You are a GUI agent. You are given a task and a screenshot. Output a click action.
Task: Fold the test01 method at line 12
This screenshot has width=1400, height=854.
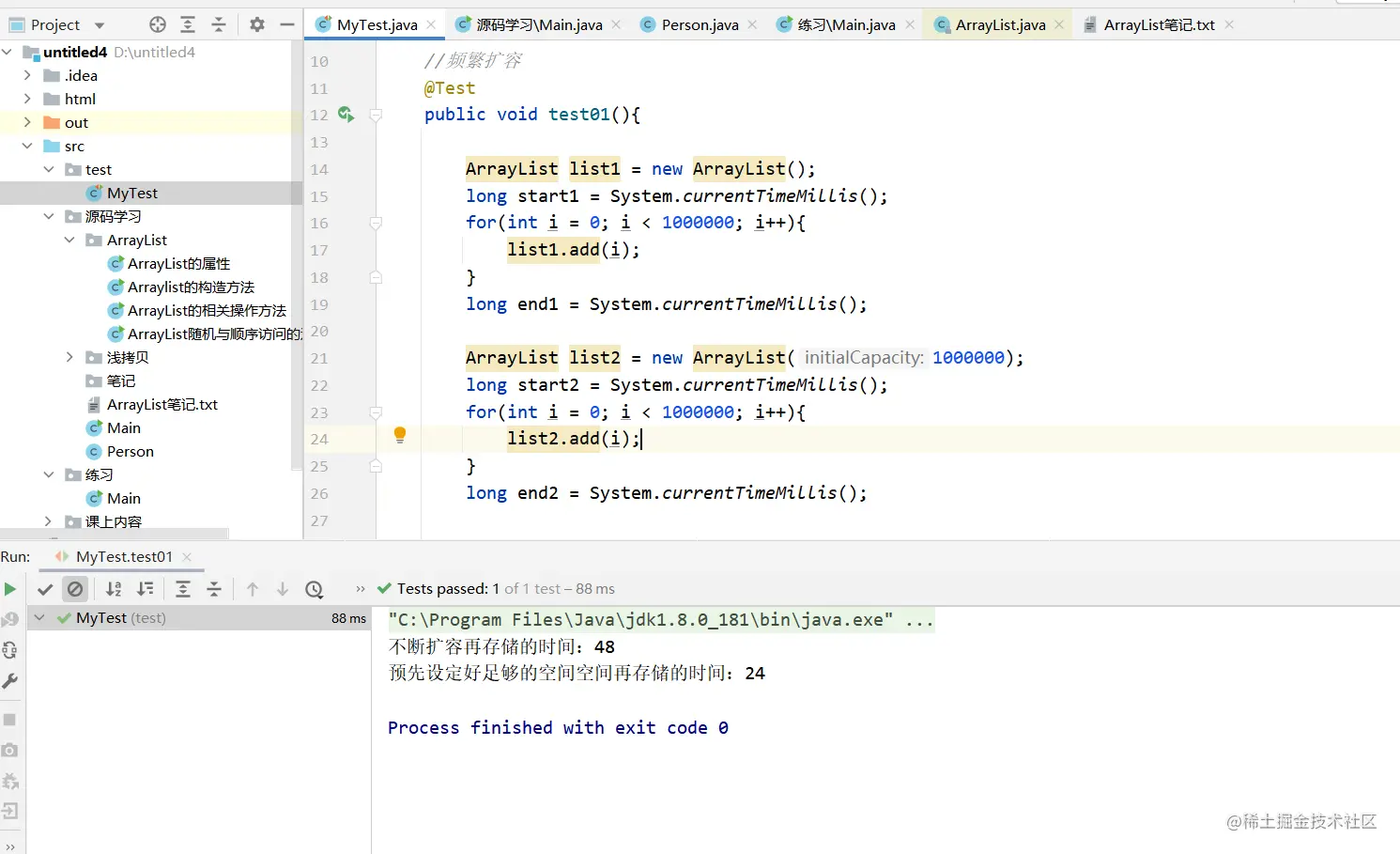376,115
